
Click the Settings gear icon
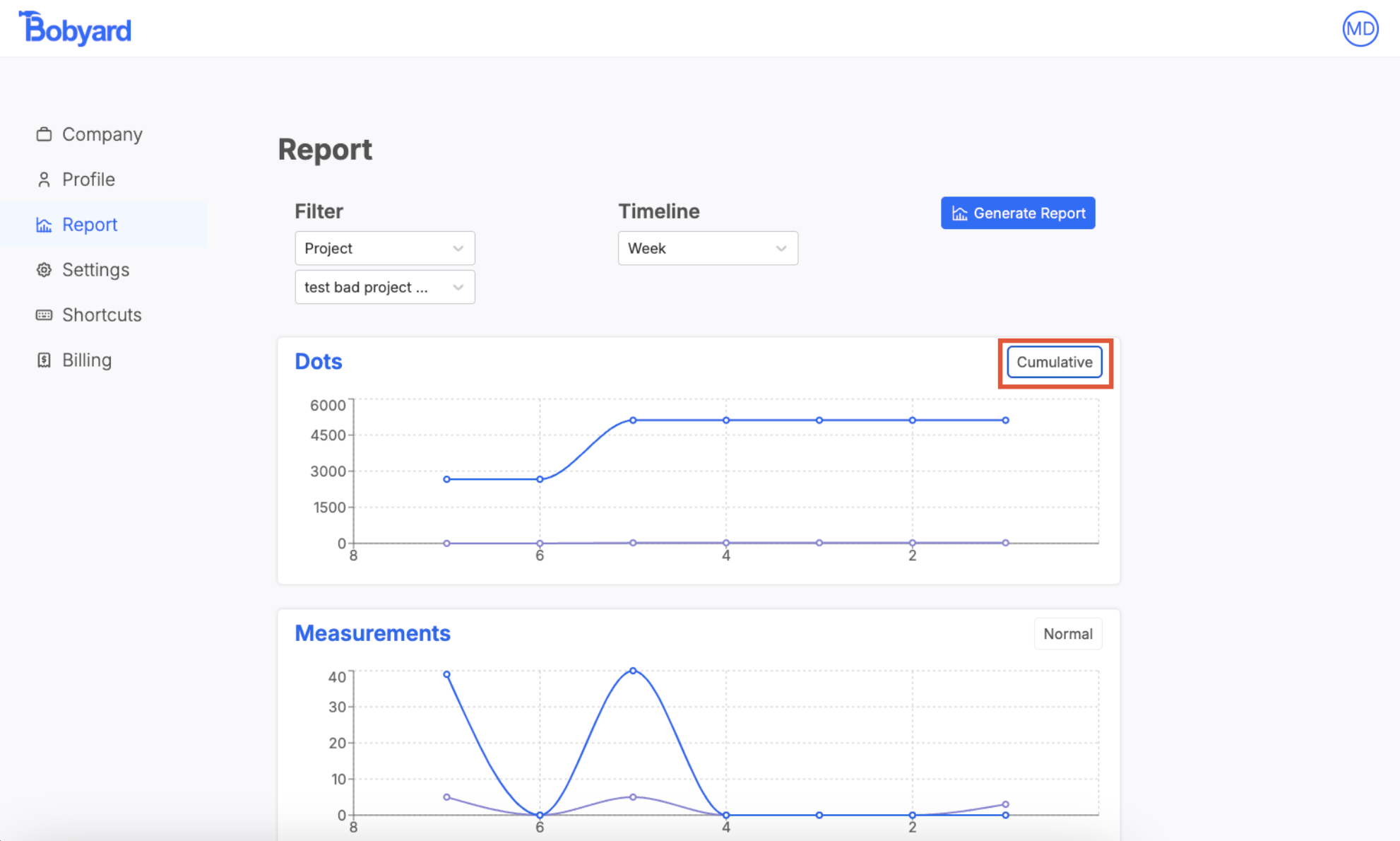point(44,270)
